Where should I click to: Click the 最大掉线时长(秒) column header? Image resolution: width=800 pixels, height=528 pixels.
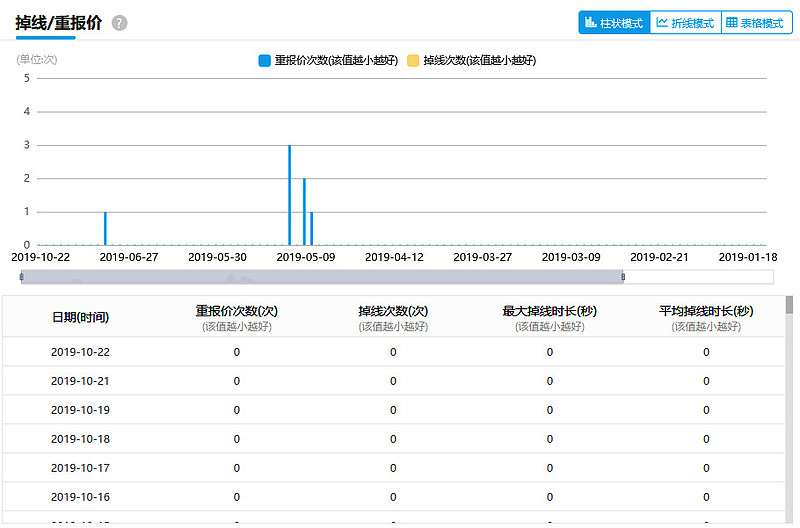coord(549,317)
